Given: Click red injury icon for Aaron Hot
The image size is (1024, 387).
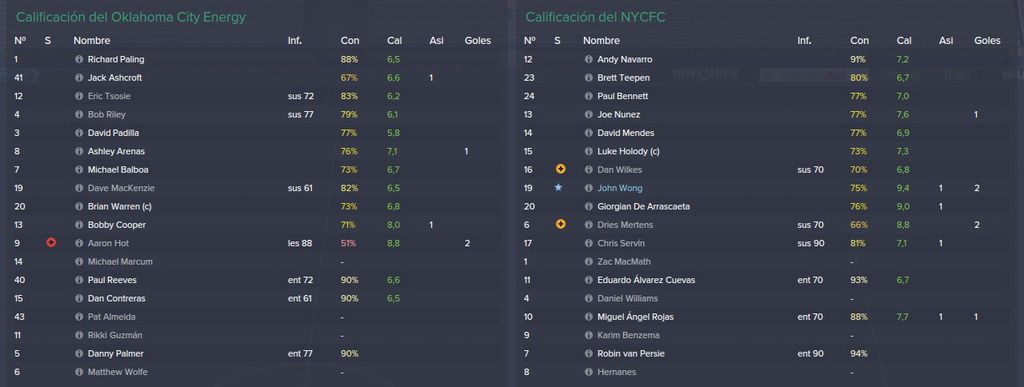Looking at the screenshot, I should pos(52,243).
